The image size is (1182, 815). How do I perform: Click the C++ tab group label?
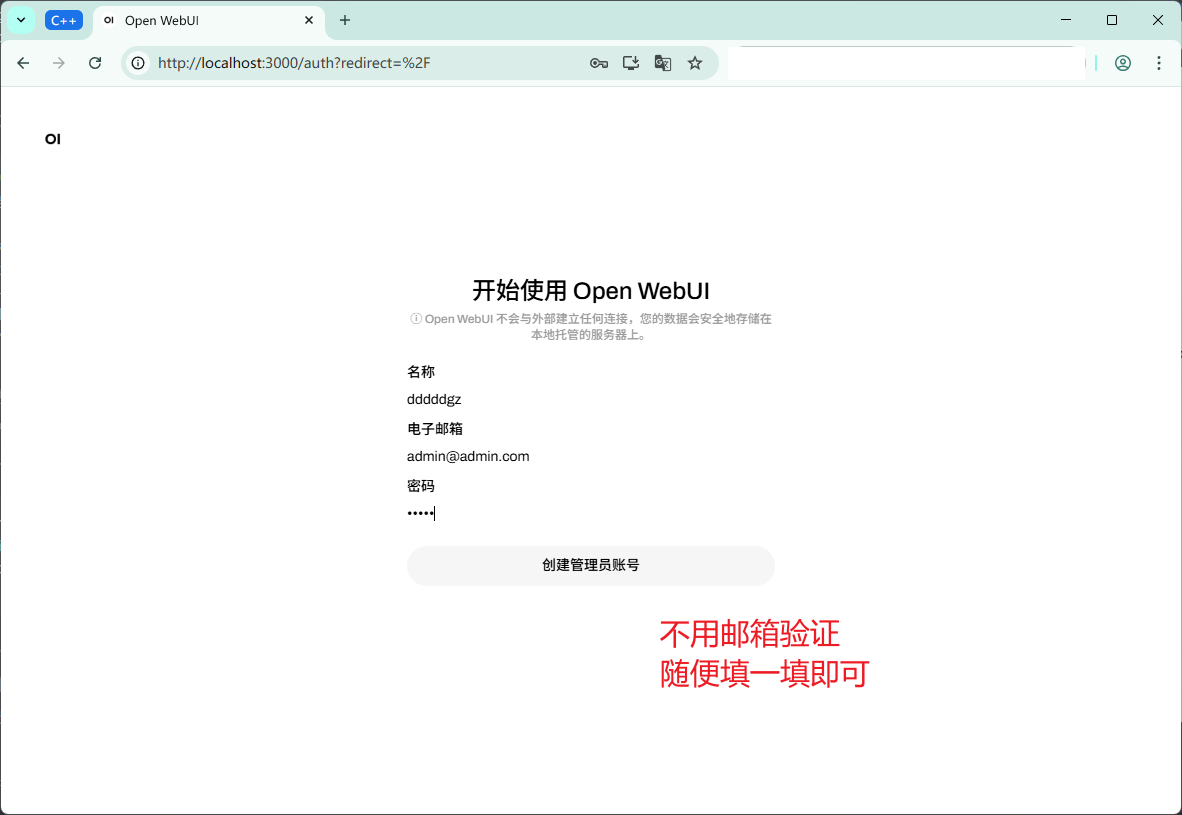click(64, 20)
